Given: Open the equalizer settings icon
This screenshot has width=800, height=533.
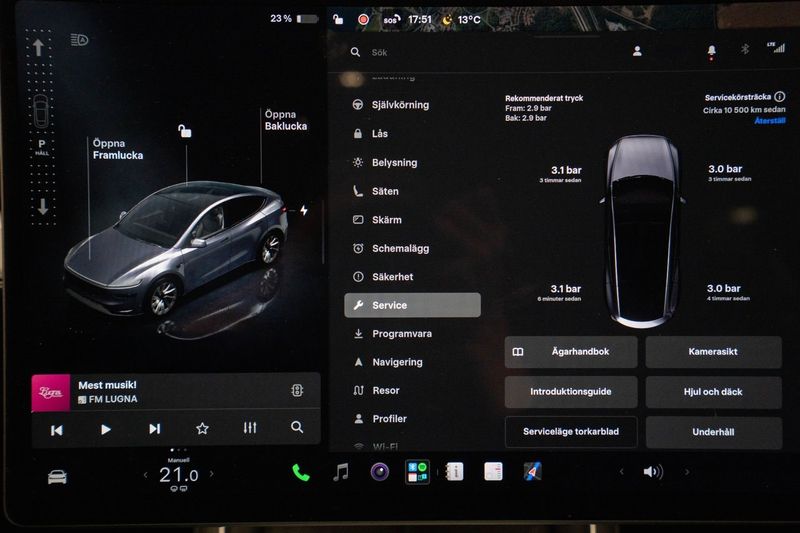Looking at the screenshot, I should [x=250, y=427].
